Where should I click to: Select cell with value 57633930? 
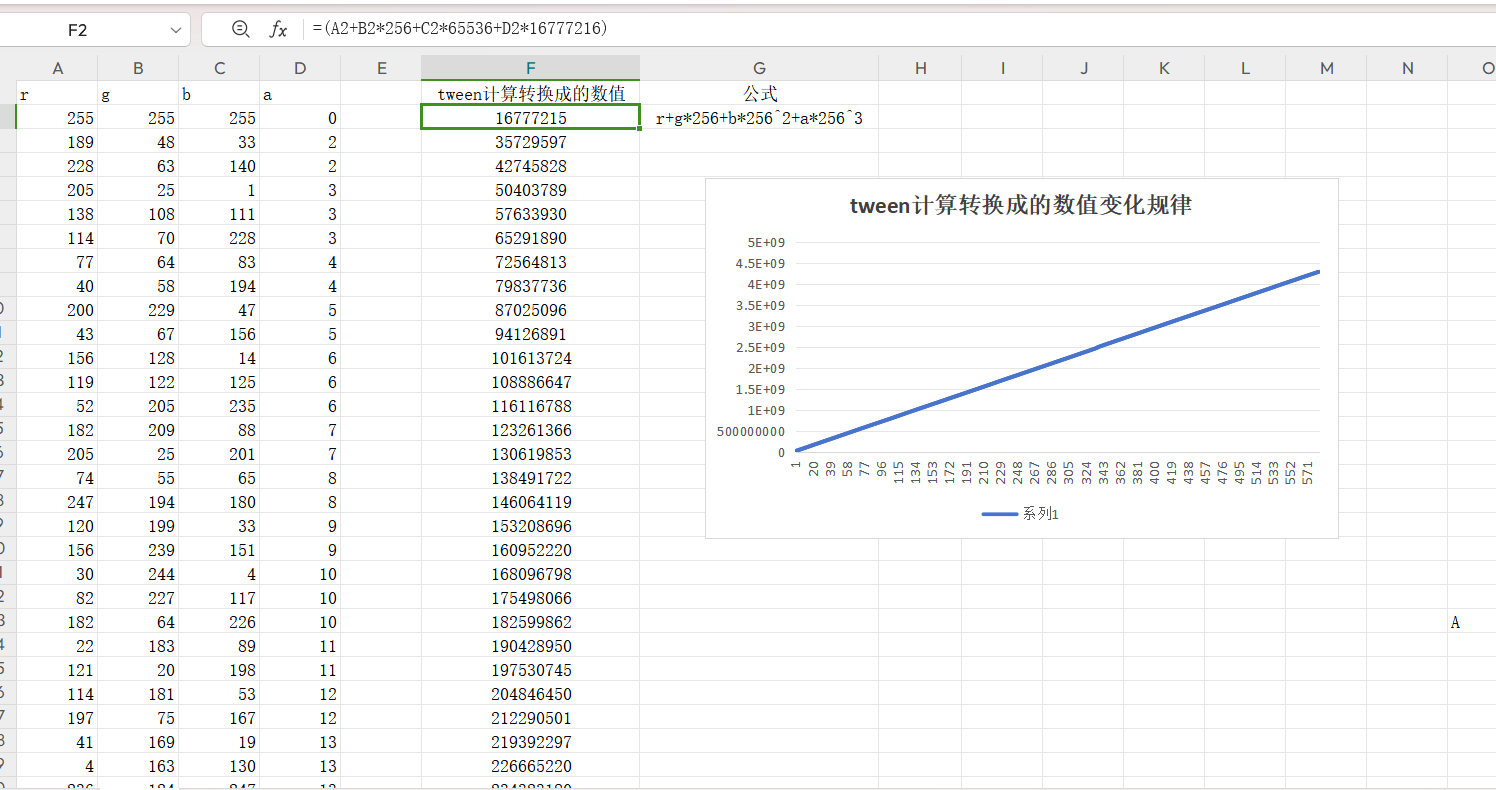coord(531,214)
